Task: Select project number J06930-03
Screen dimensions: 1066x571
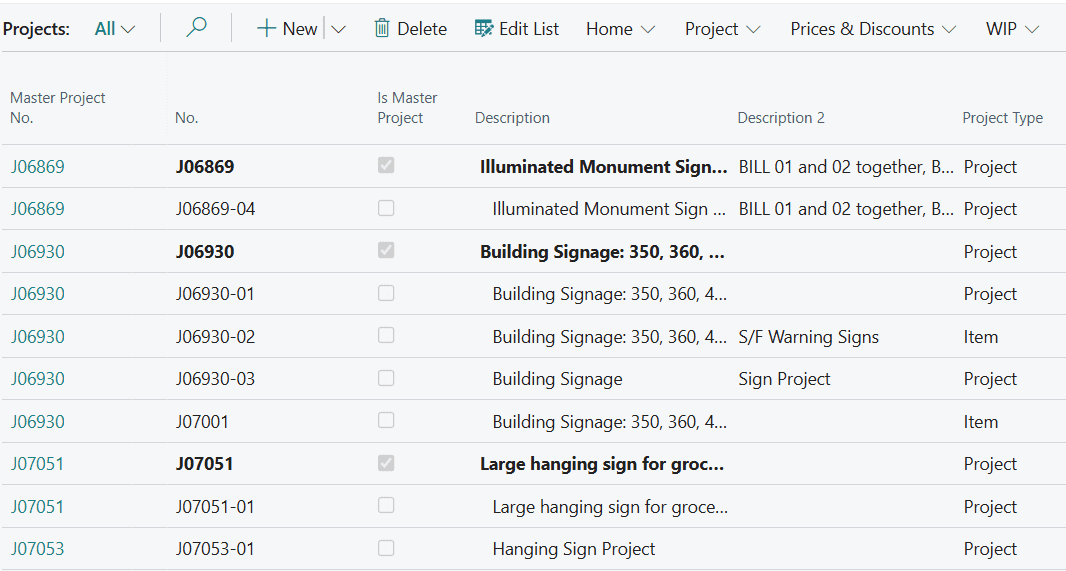Action: (215, 379)
